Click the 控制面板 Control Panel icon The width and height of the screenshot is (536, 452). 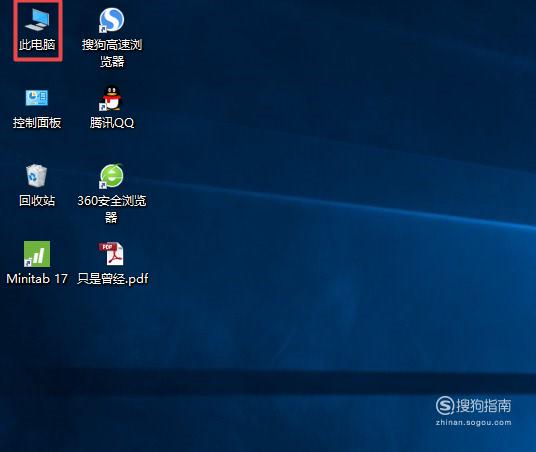coord(37,98)
